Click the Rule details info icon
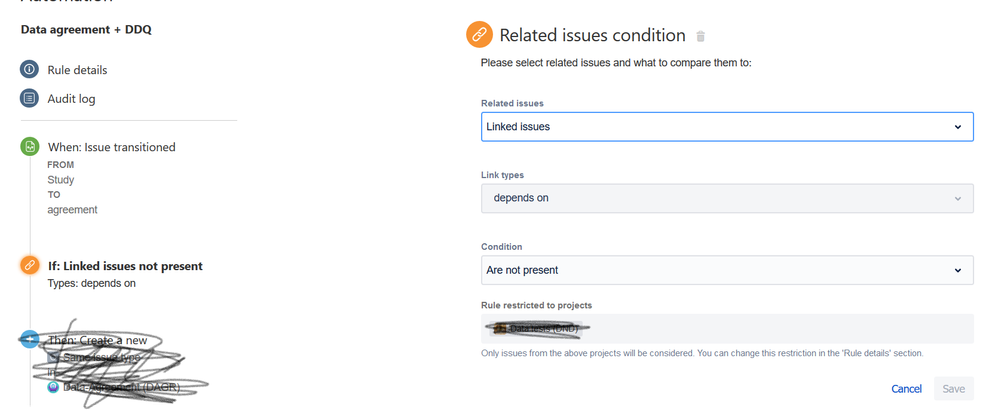998x410 pixels. point(29,69)
